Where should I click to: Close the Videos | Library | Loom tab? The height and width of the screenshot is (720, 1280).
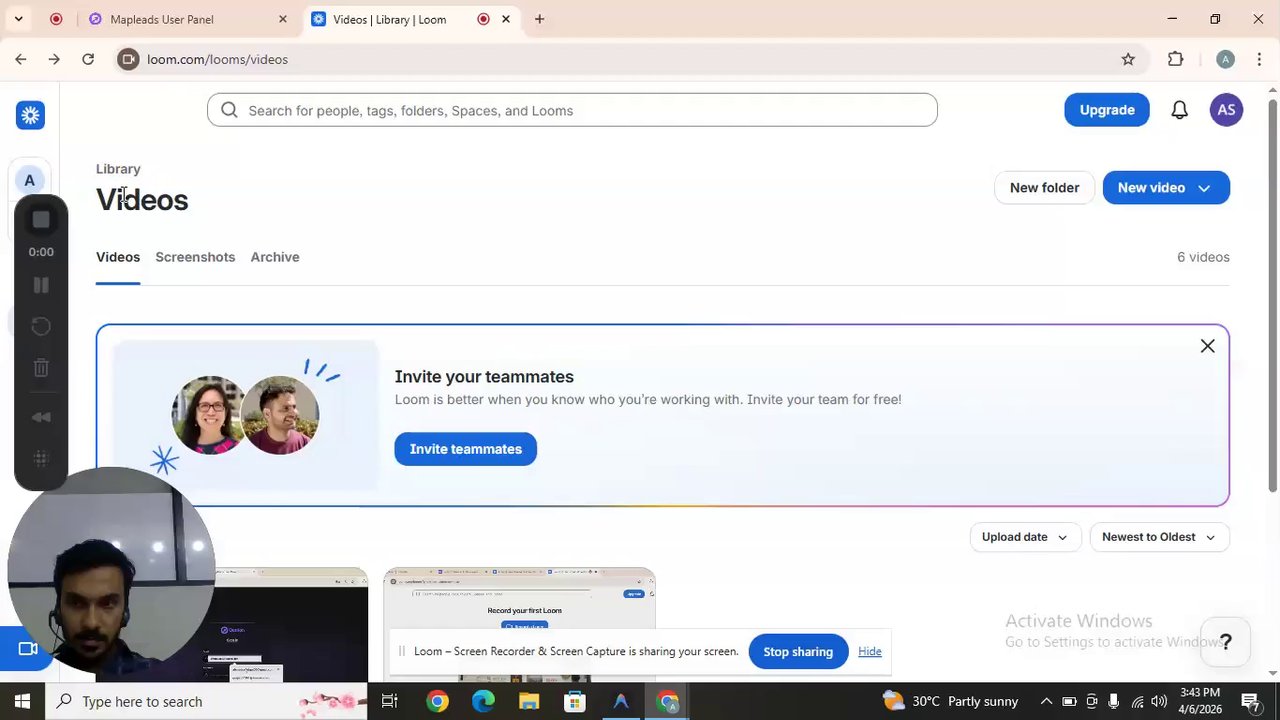click(x=506, y=19)
